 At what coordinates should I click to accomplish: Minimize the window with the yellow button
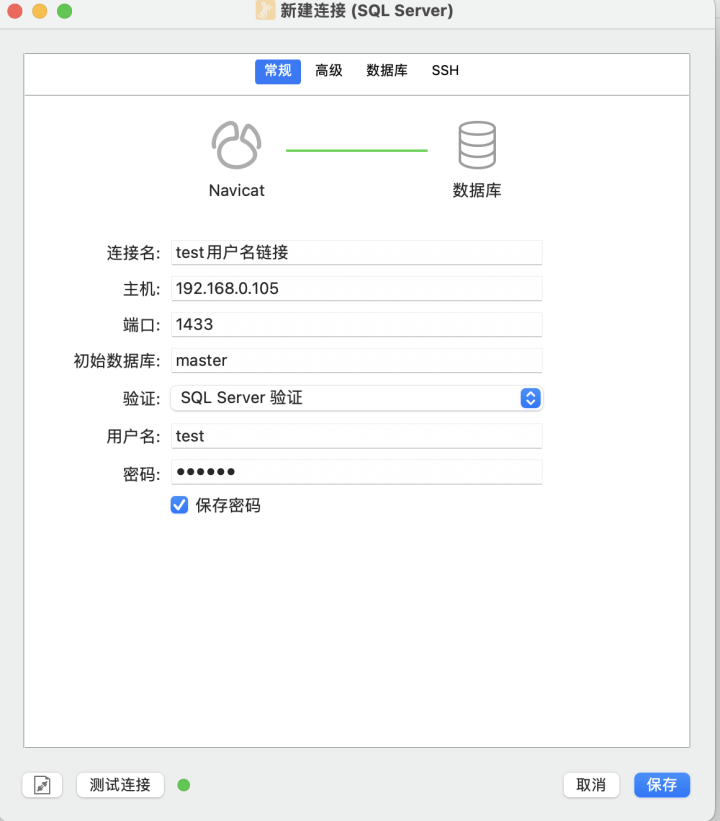[x=40, y=11]
